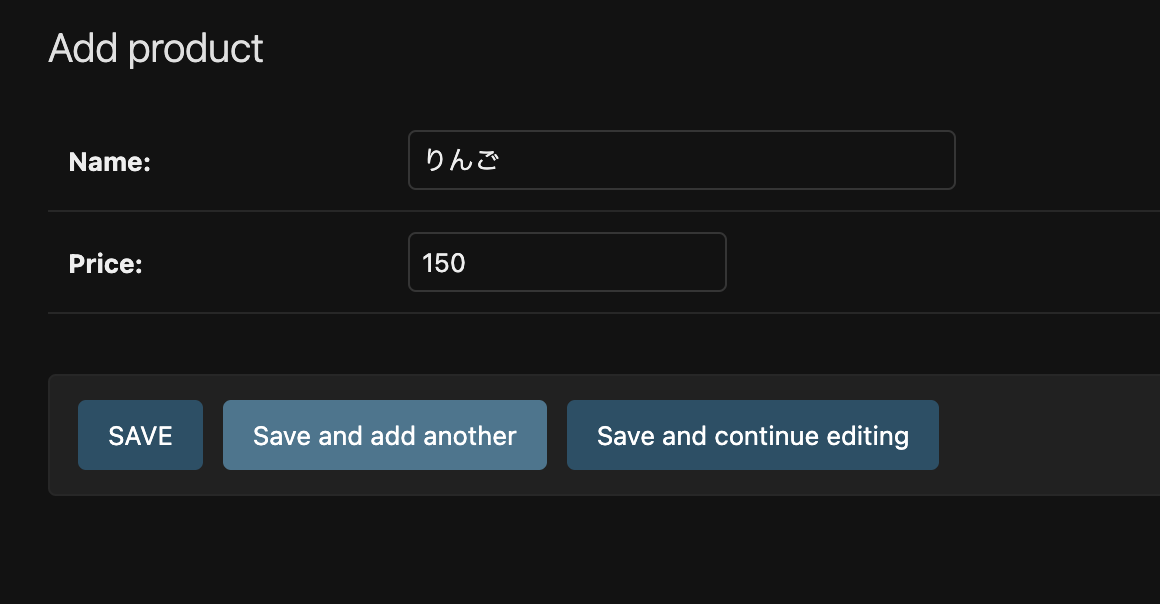Screen dimensions: 1160x604
Task: Select the text りんご in Name field
Action: 460,158
